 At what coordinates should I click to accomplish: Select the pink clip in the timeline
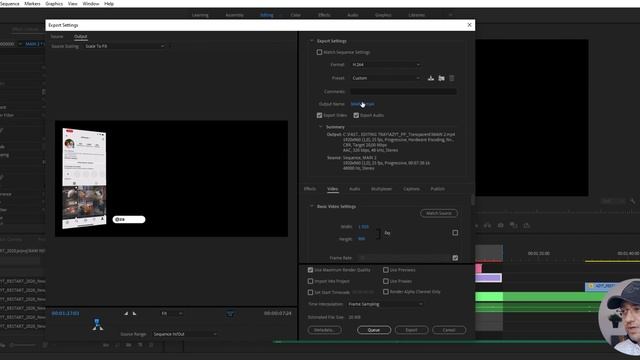pos(478,268)
